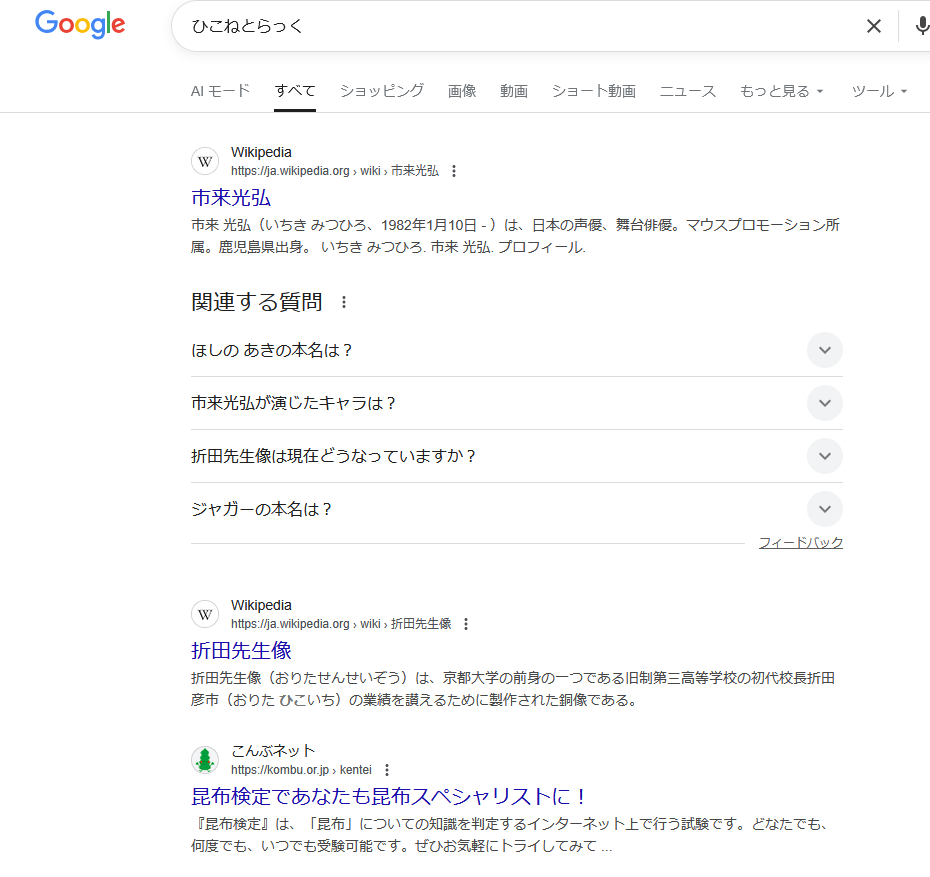Expand question 折田先生像は現在どうなっていますか？
Viewport: 930px width, 877px height.
point(824,456)
